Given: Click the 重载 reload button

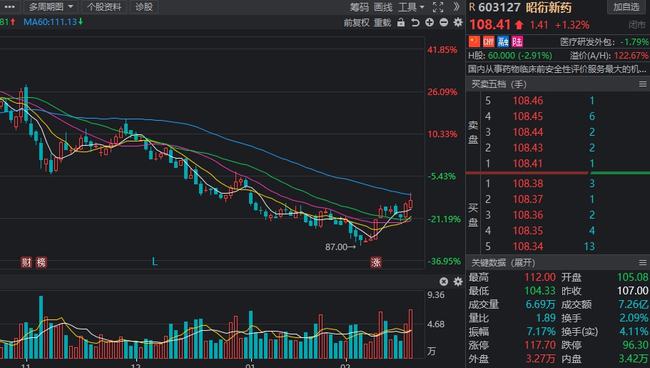Looking at the screenshot, I should (x=382, y=22).
